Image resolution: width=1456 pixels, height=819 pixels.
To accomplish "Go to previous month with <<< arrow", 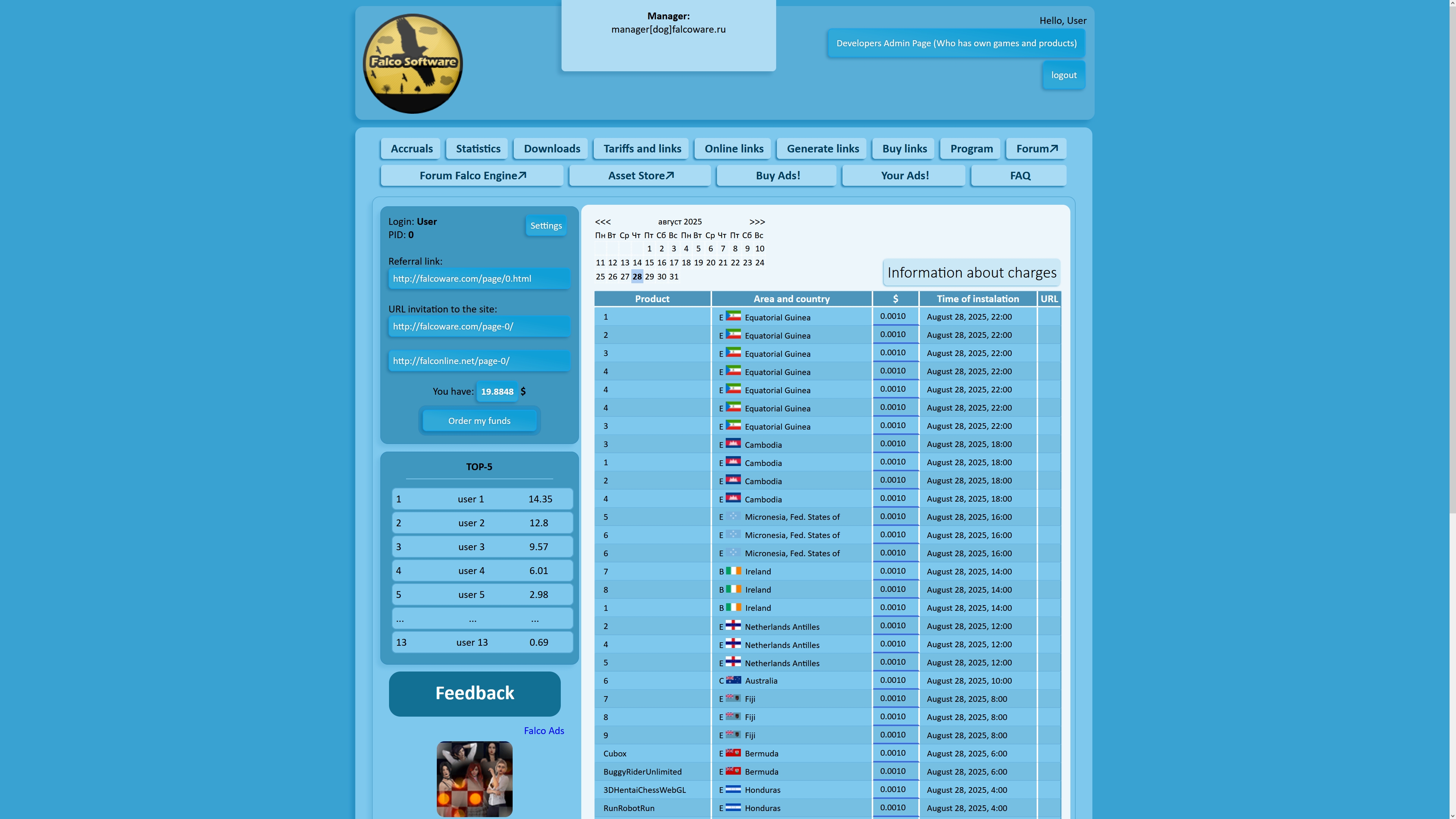I will [x=602, y=221].
